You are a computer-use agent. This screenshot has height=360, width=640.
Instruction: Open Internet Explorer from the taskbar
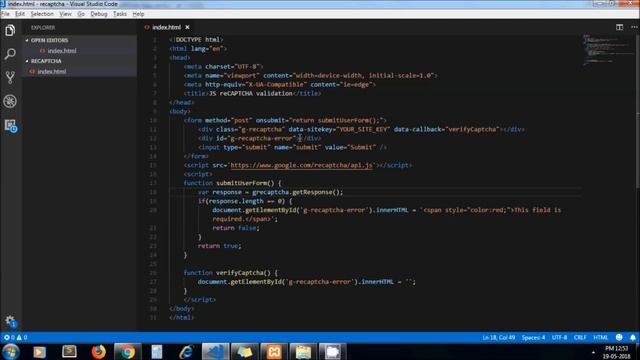[186, 352]
